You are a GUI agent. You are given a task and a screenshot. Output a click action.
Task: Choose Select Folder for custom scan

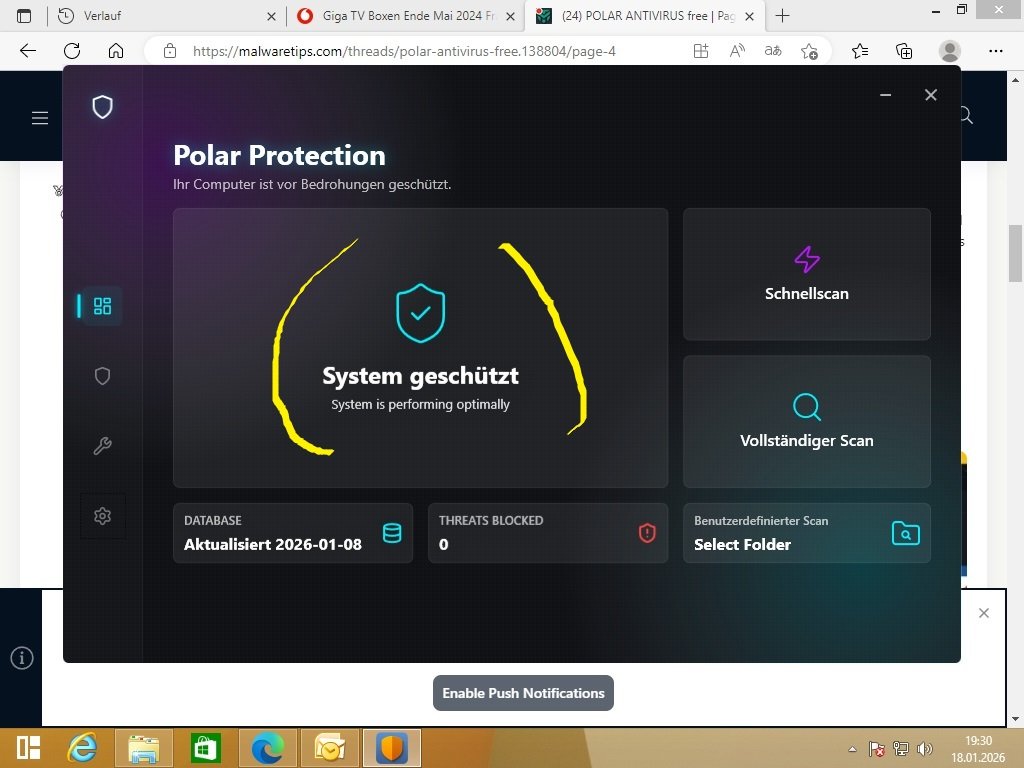(742, 545)
